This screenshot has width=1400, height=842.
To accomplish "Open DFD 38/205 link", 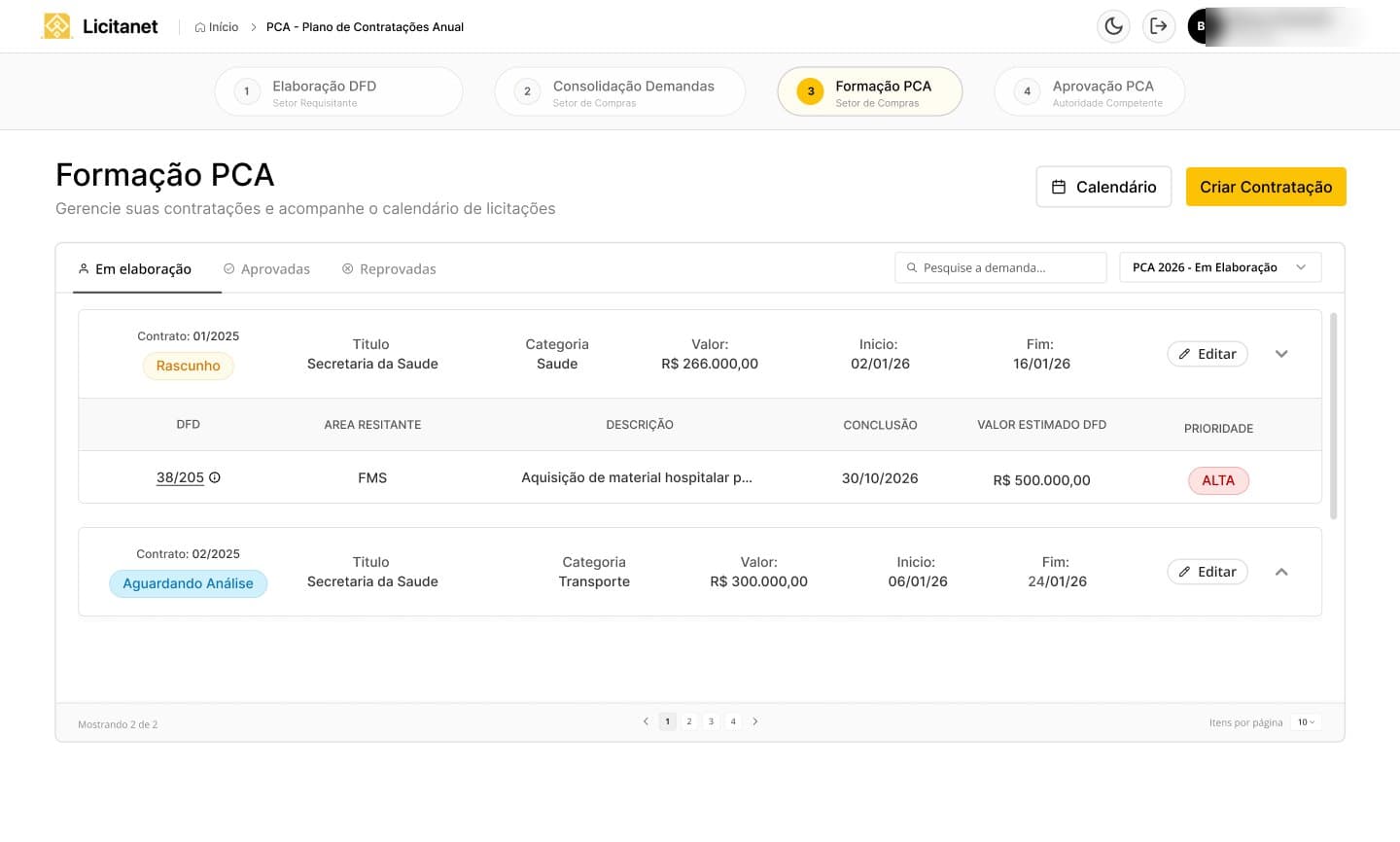I will point(180,477).
